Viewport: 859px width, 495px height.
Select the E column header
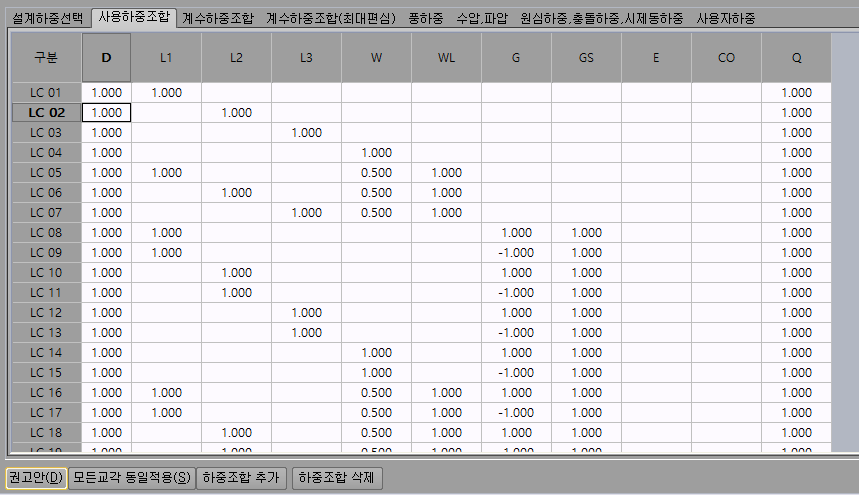pos(656,57)
